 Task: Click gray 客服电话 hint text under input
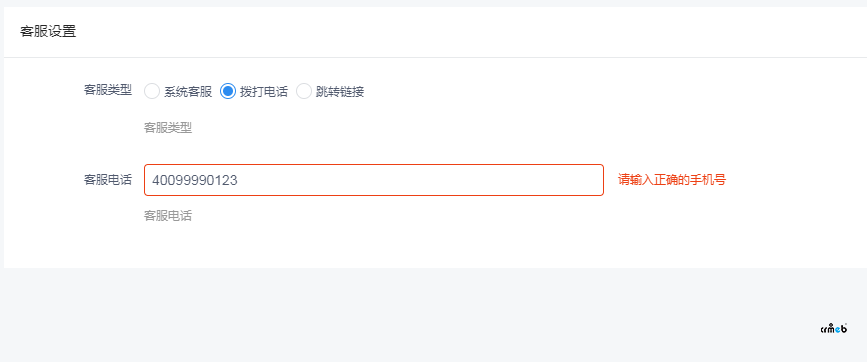point(168,216)
